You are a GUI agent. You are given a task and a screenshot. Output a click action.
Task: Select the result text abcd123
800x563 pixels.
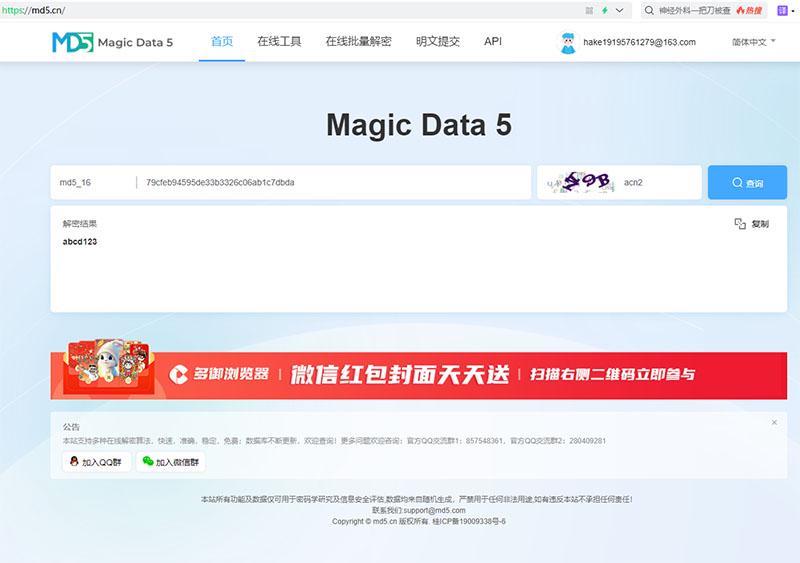click(x=80, y=241)
